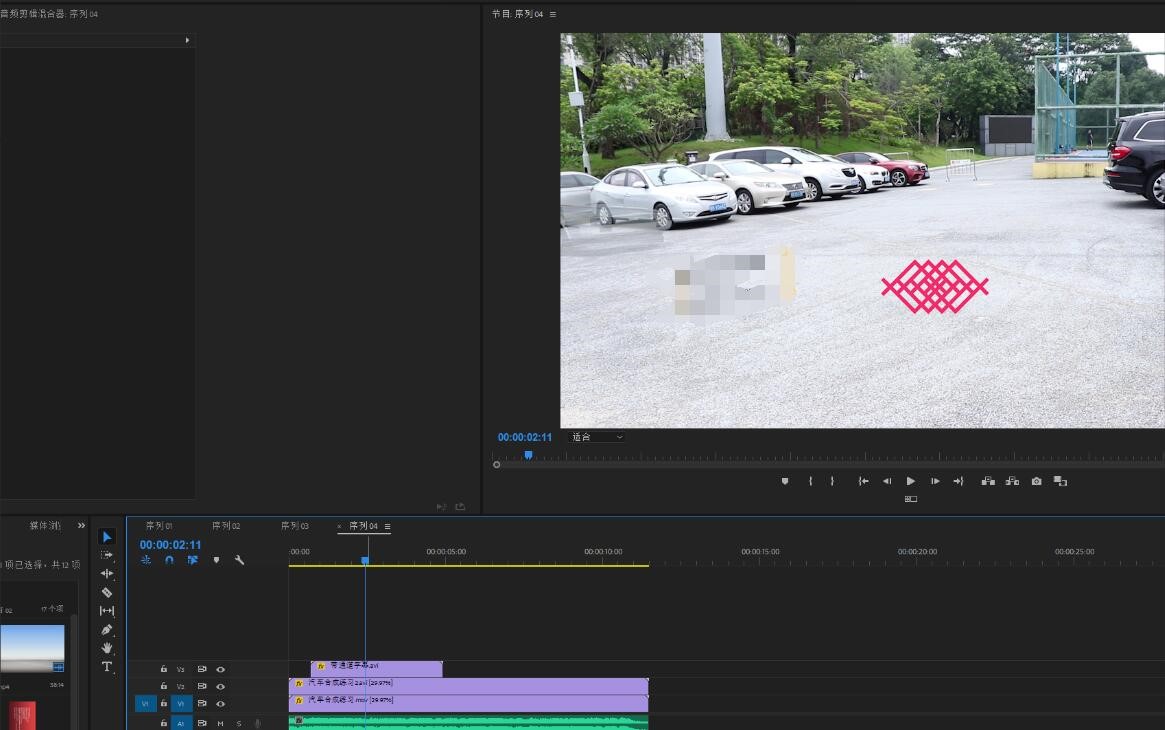This screenshot has width=1165, height=730.
Task: Expand hidden project panel tabs chevron
Action: [82, 526]
